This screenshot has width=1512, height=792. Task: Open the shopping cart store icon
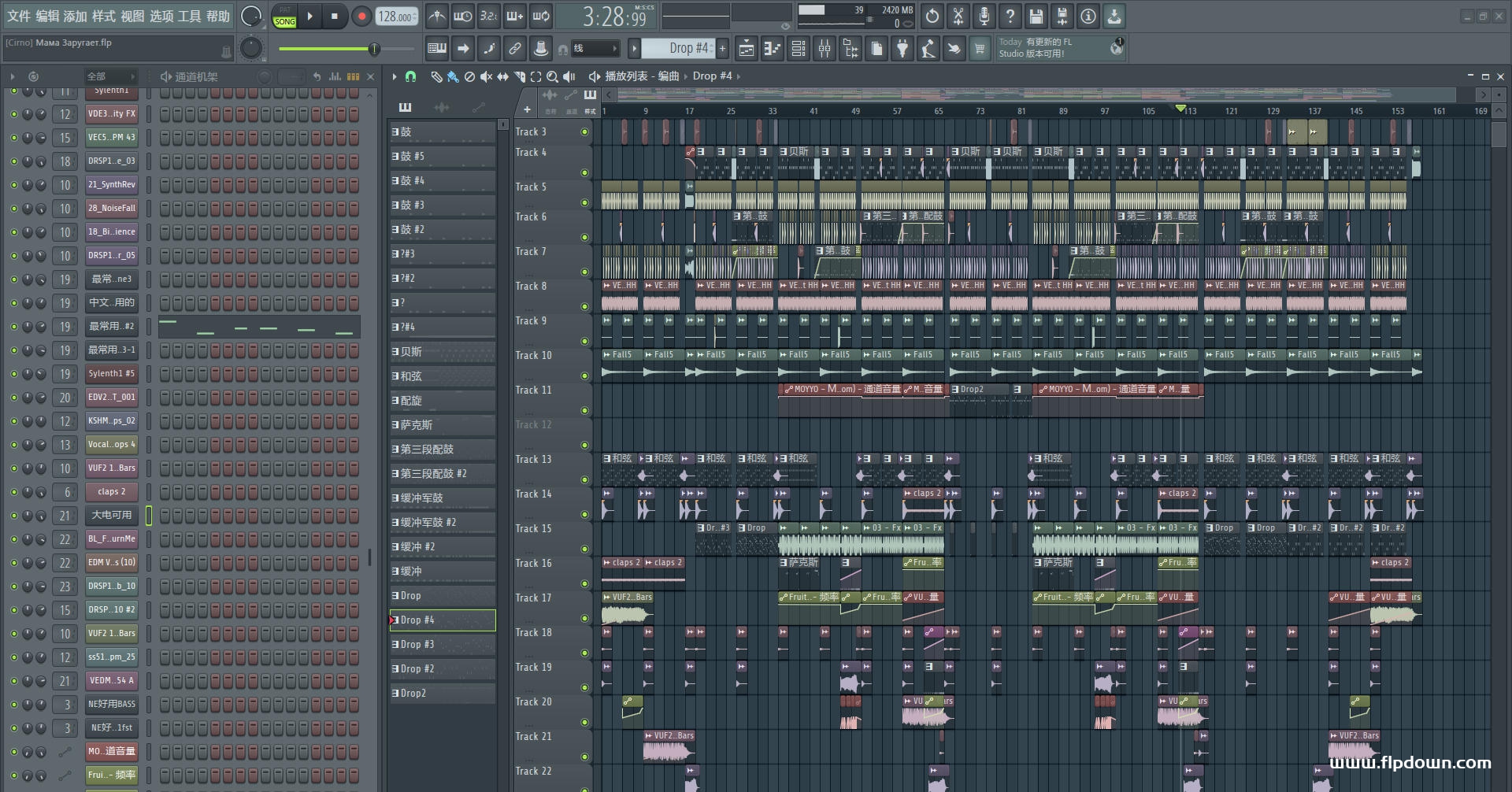980,49
